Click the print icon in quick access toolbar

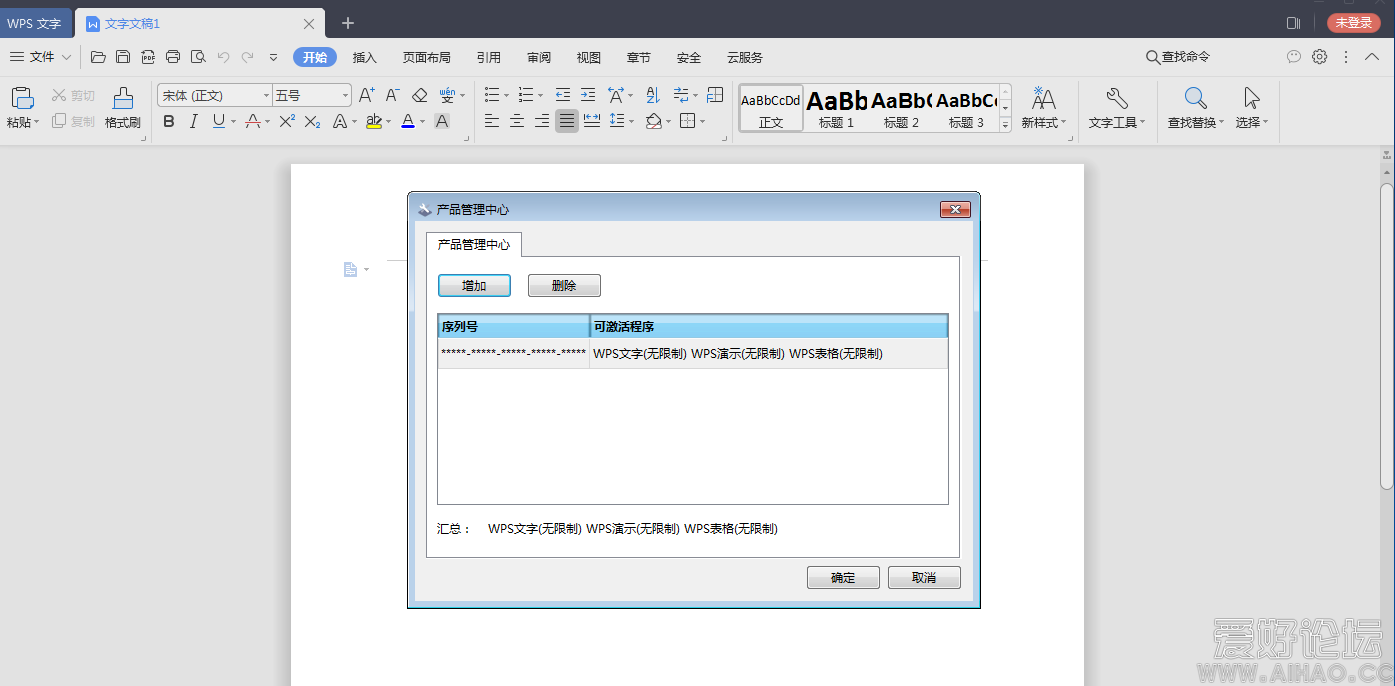[x=173, y=57]
